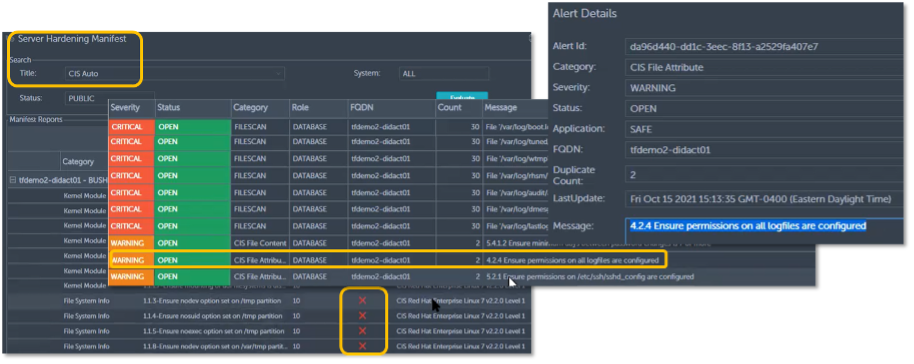
Task: Click the Application field showing SAFE
Action: tap(764, 129)
